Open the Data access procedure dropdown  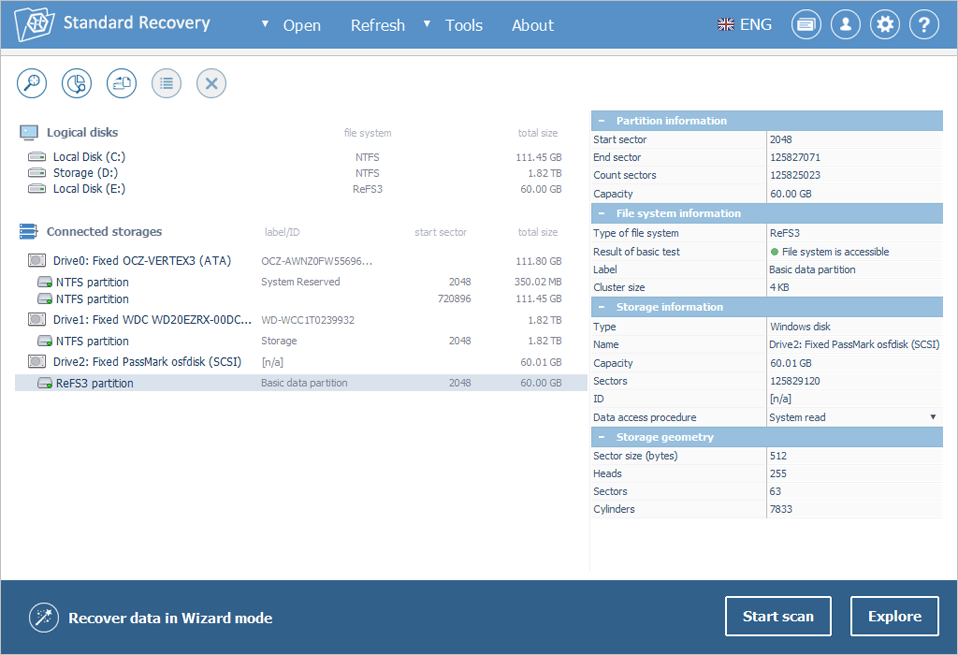(x=933, y=417)
